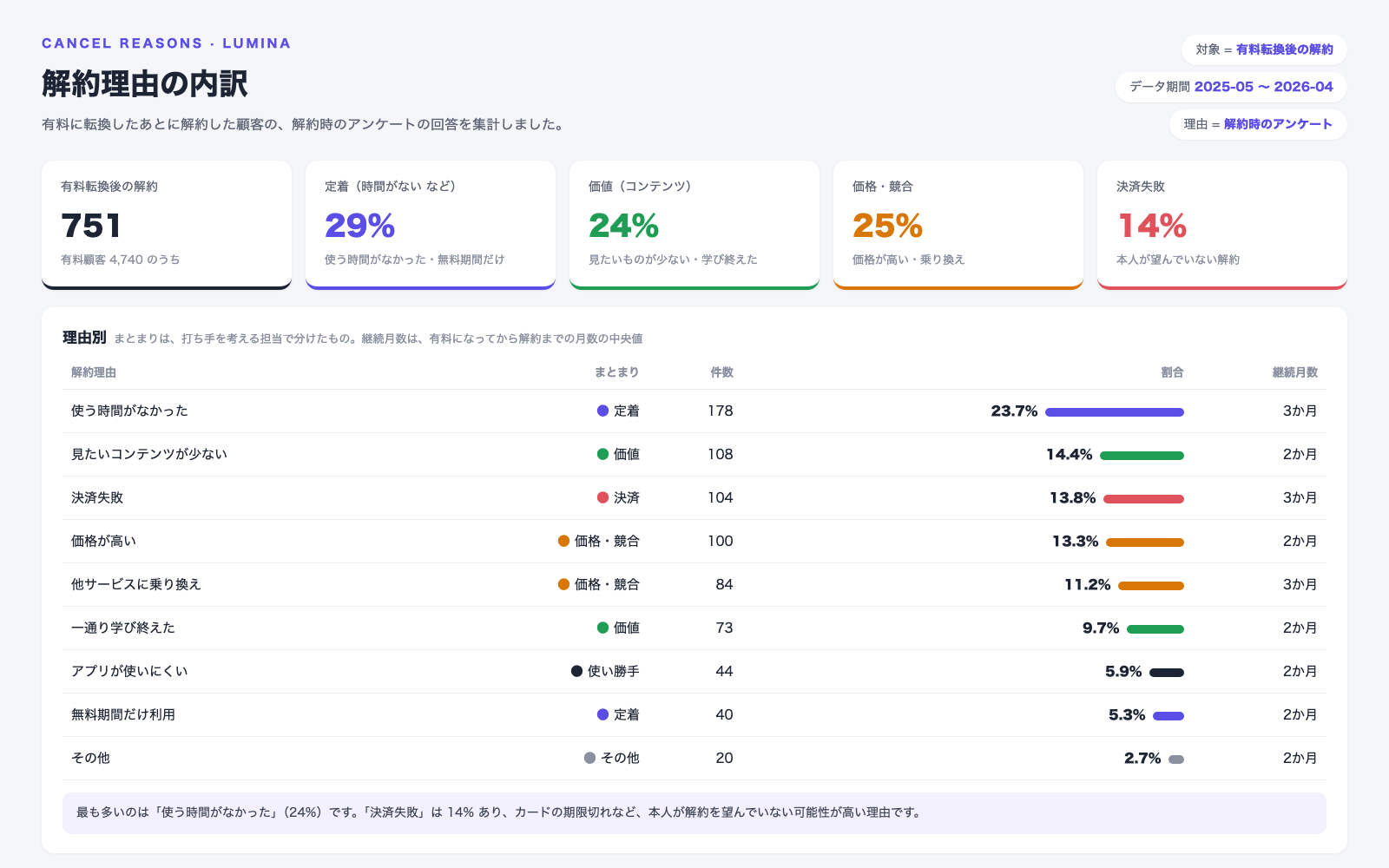Viewport: 1389px width, 868px height.
Task: Click the 件数 column header
Action: 722,372
